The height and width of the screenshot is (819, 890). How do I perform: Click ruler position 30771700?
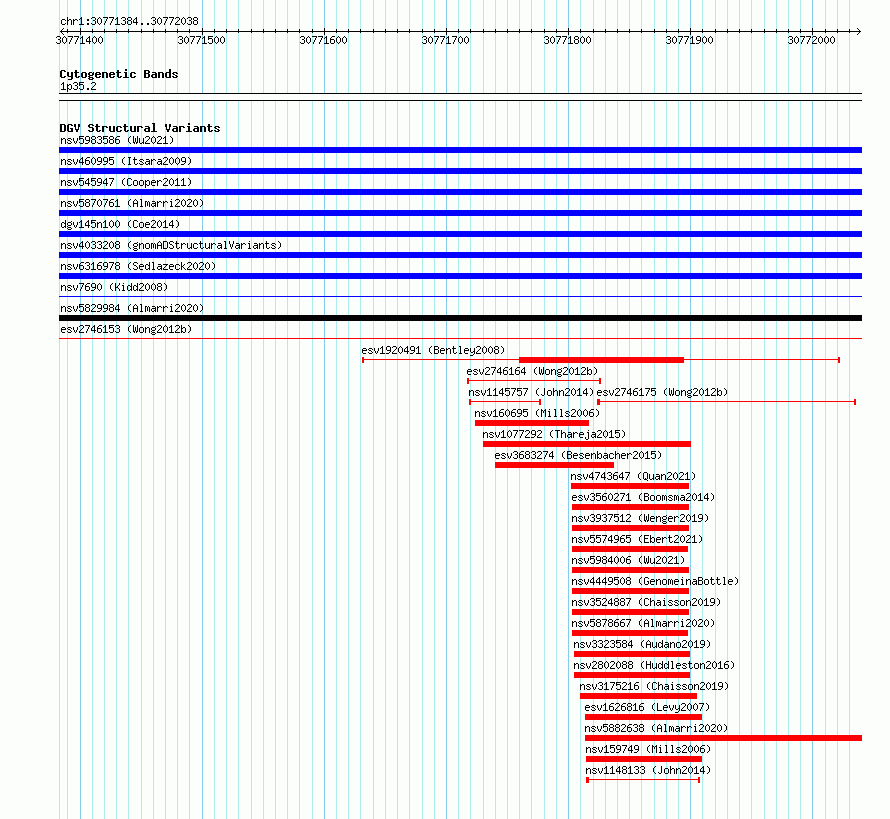point(446,40)
